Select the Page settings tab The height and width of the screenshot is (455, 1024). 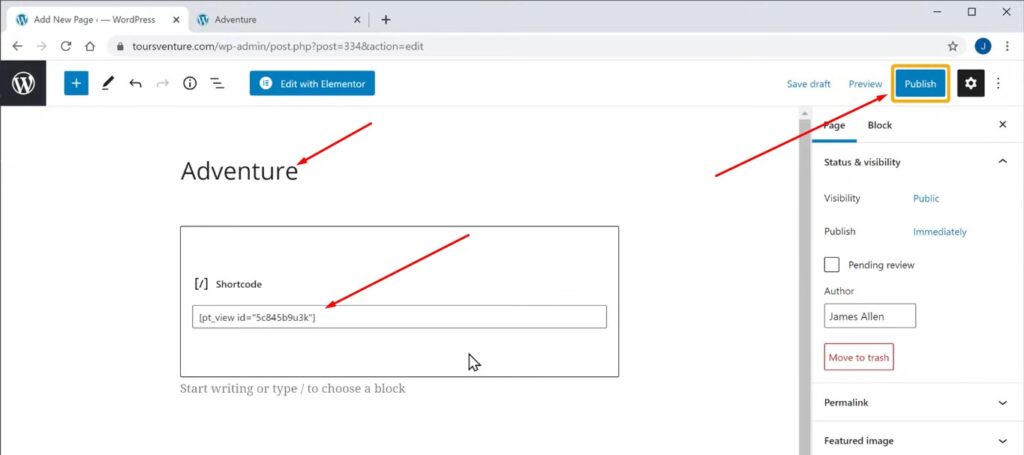pos(834,125)
